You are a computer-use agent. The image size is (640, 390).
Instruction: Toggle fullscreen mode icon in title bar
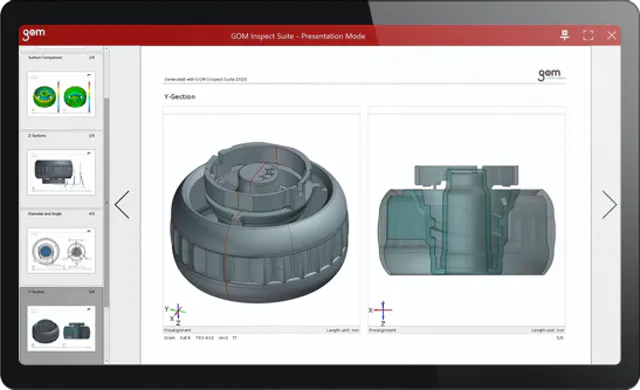[x=588, y=35]
